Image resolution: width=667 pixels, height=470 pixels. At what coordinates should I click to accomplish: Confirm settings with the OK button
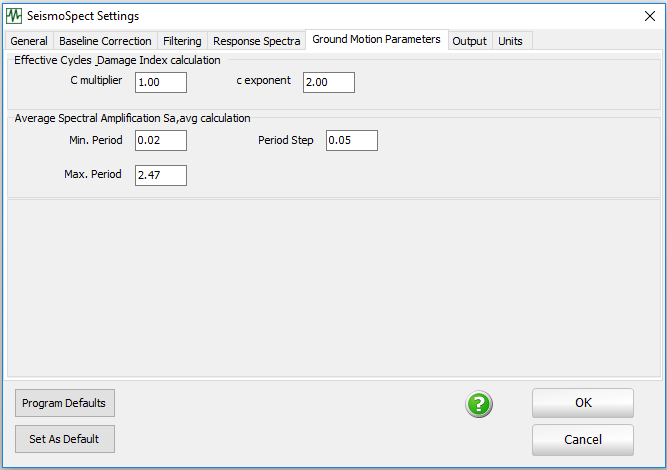(x=583, y=403)
